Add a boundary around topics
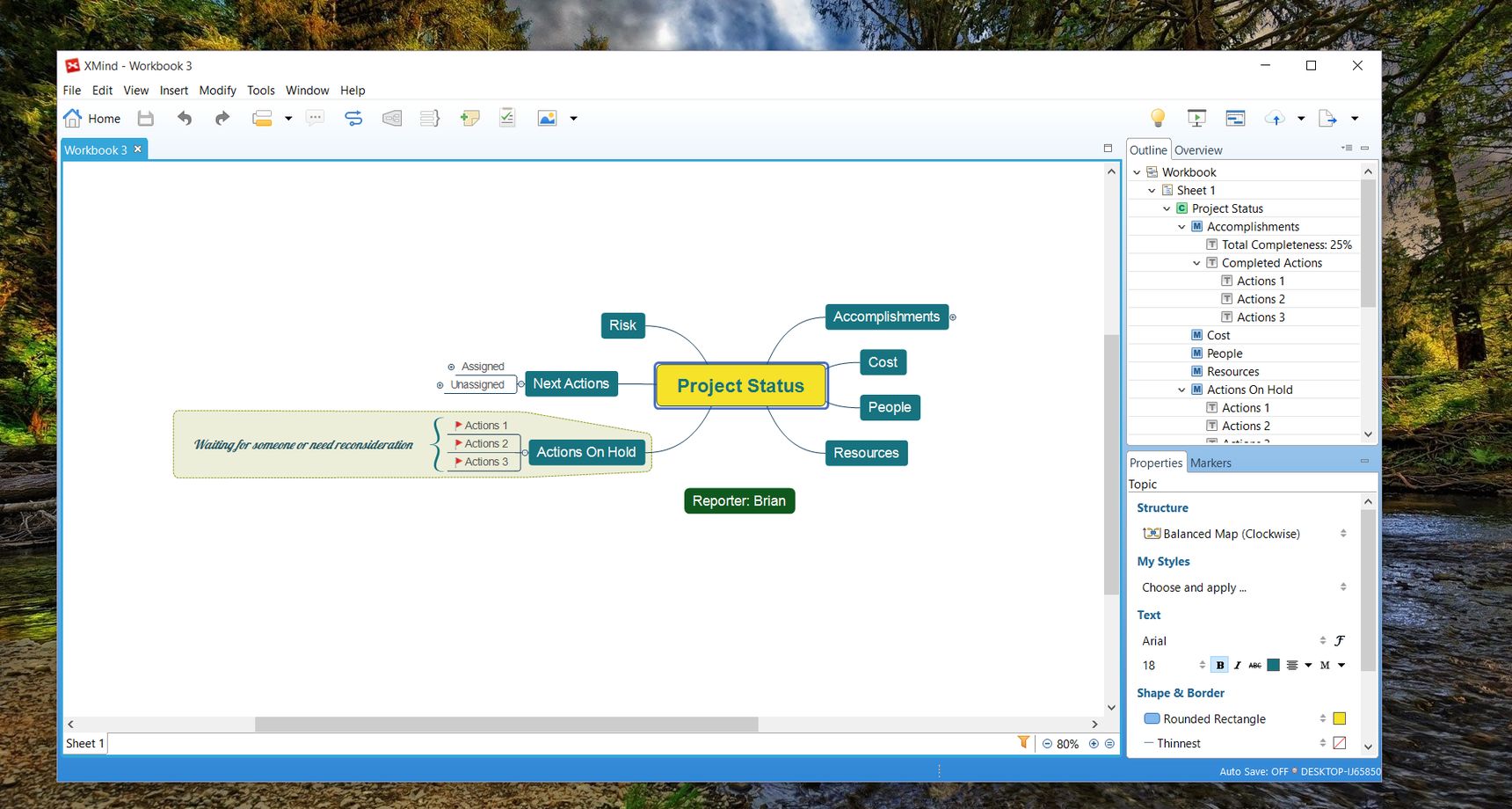This screenshot has width=1512, height=809. [392, 118]
